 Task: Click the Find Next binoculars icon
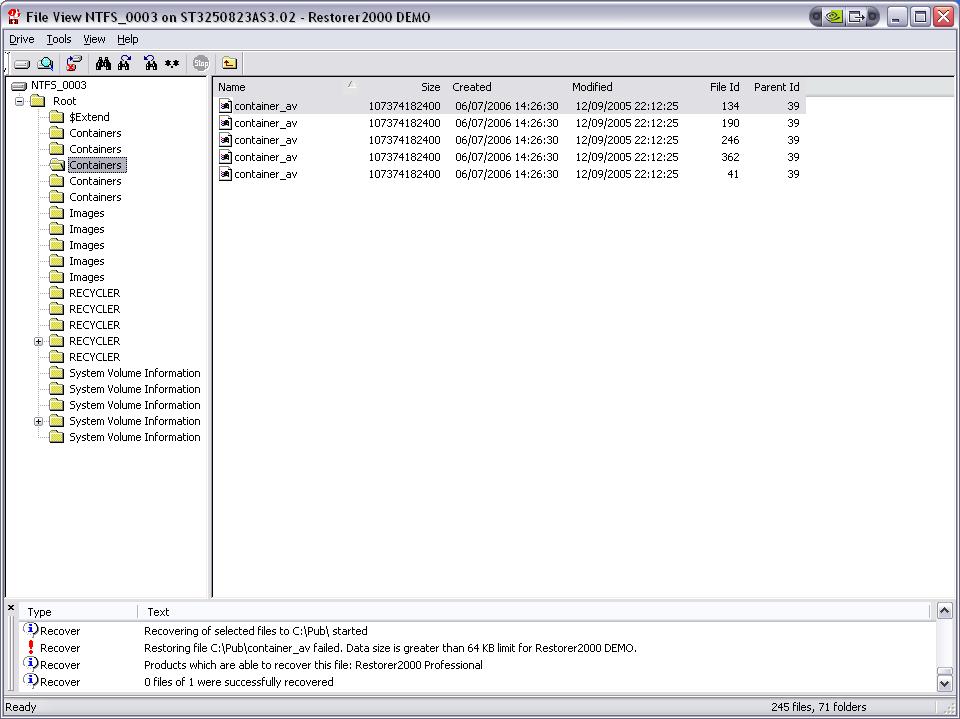(x=125, y=63)
